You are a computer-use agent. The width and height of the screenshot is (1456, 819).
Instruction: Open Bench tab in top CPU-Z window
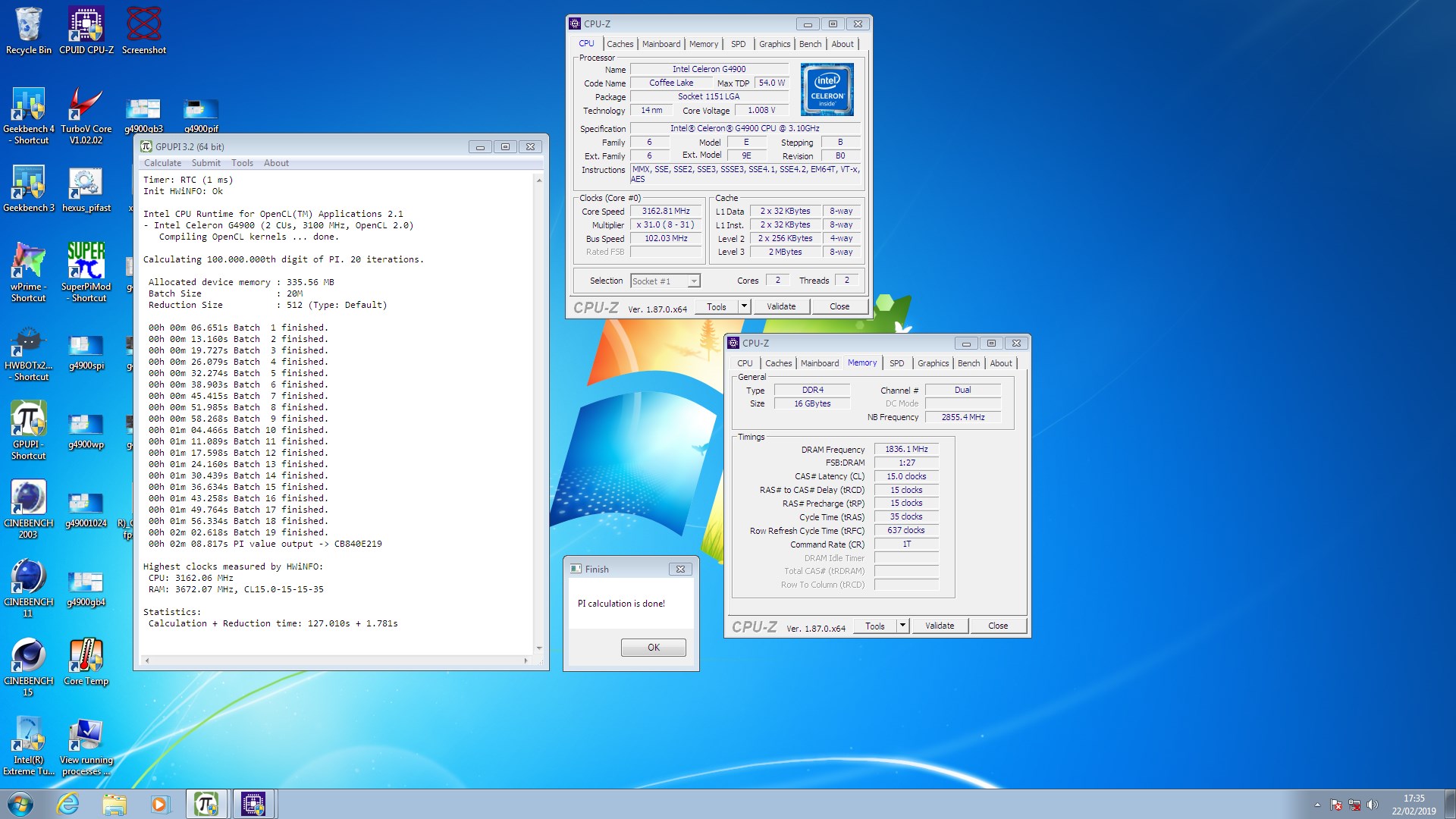point(810,44)
